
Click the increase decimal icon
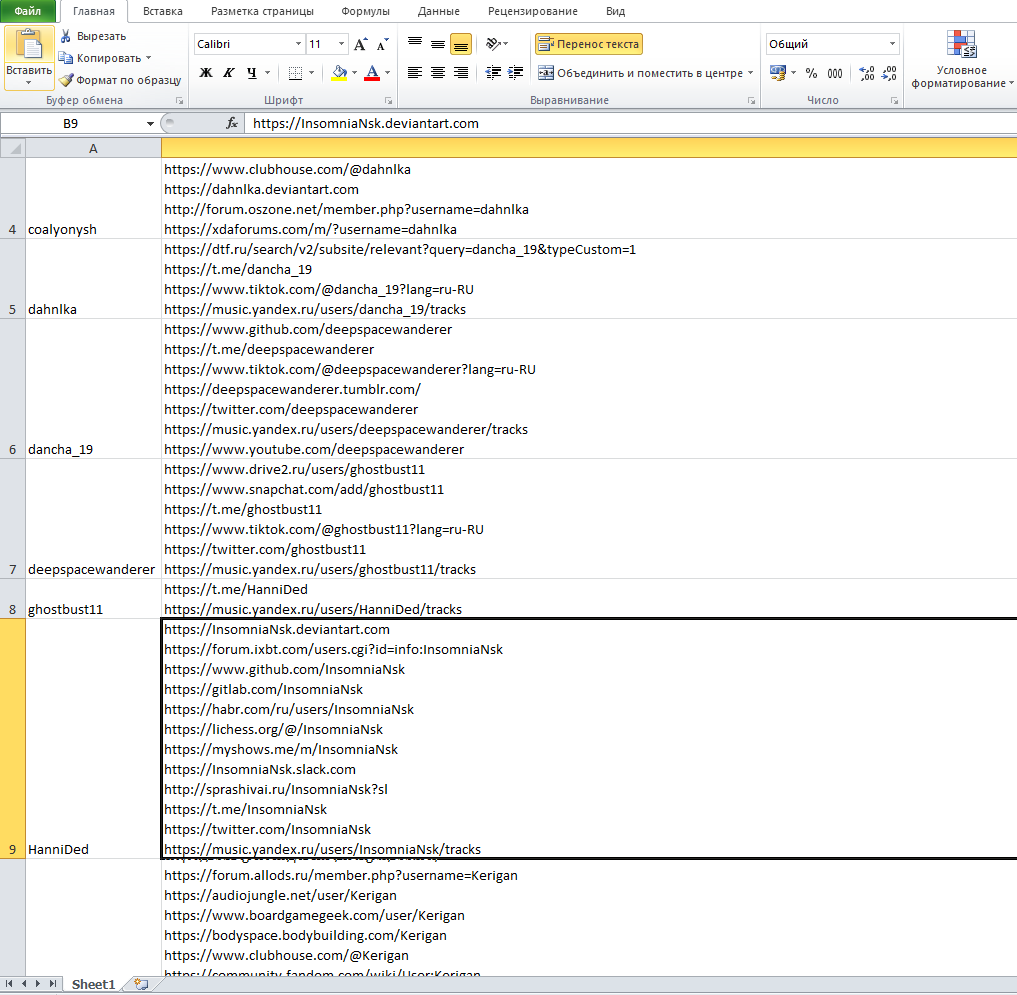(x=867, y=73)
